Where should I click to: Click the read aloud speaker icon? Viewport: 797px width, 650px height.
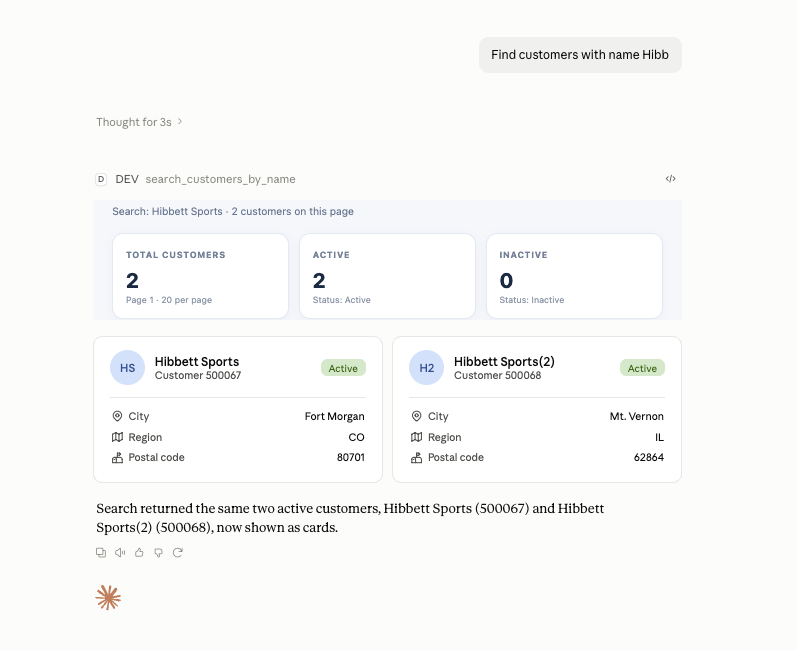[x=120, y=552]
